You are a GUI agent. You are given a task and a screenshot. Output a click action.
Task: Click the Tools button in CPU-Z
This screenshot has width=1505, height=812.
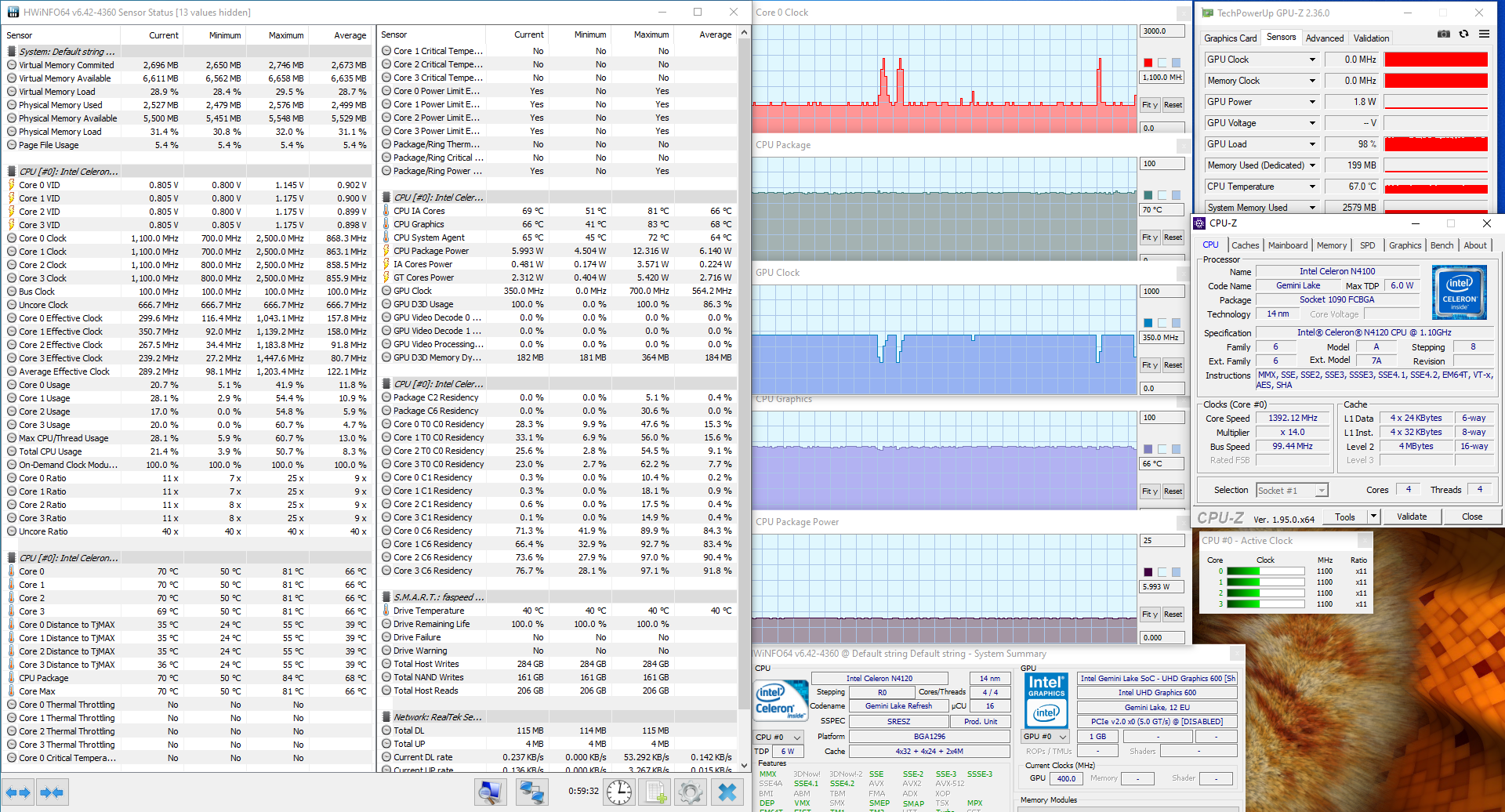coord(1345,517)
